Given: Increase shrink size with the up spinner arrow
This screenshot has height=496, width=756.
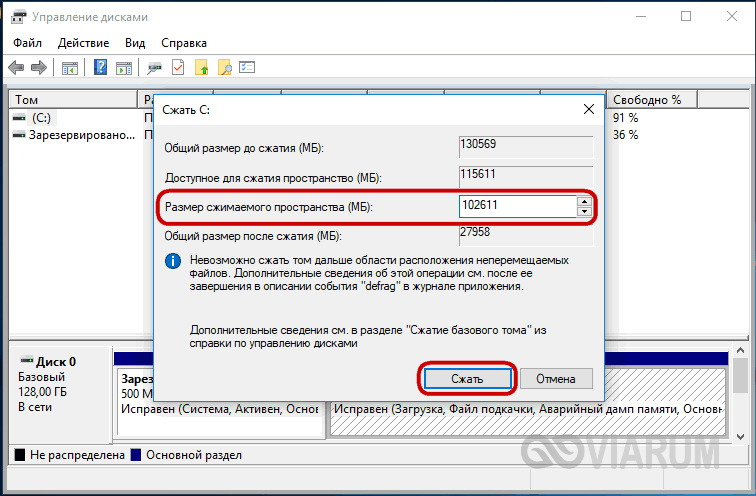Looking at the screenshot, I should pyautogui.click(x=584, y=201).
